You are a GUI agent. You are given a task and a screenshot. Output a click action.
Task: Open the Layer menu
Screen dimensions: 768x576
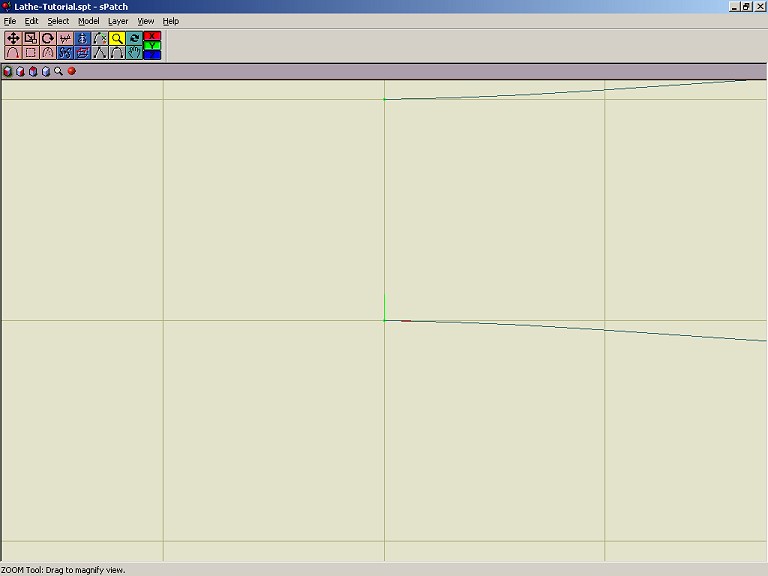coord(118,21)
